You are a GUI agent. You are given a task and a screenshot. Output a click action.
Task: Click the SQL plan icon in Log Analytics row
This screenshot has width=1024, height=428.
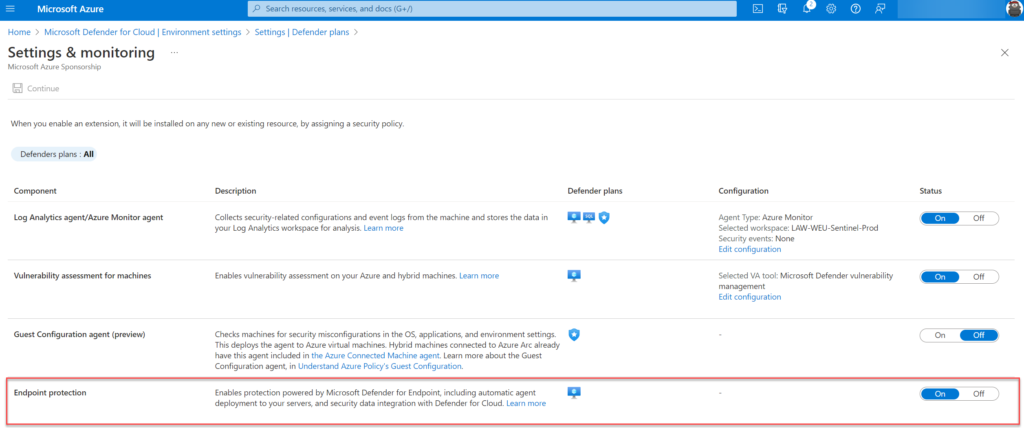point(589,218)
